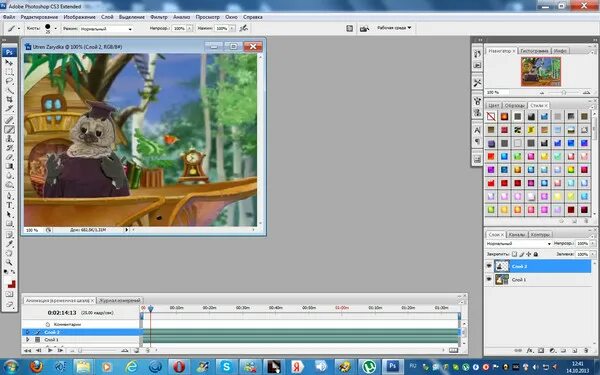
Task: Enable the airbrush option in options bar
Action: [x=243, y=28]
